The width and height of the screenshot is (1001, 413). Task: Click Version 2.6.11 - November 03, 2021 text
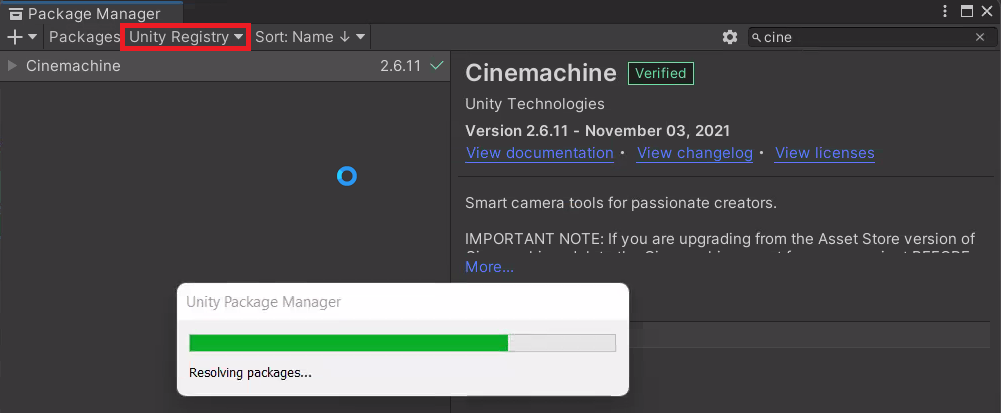point(598,131)
